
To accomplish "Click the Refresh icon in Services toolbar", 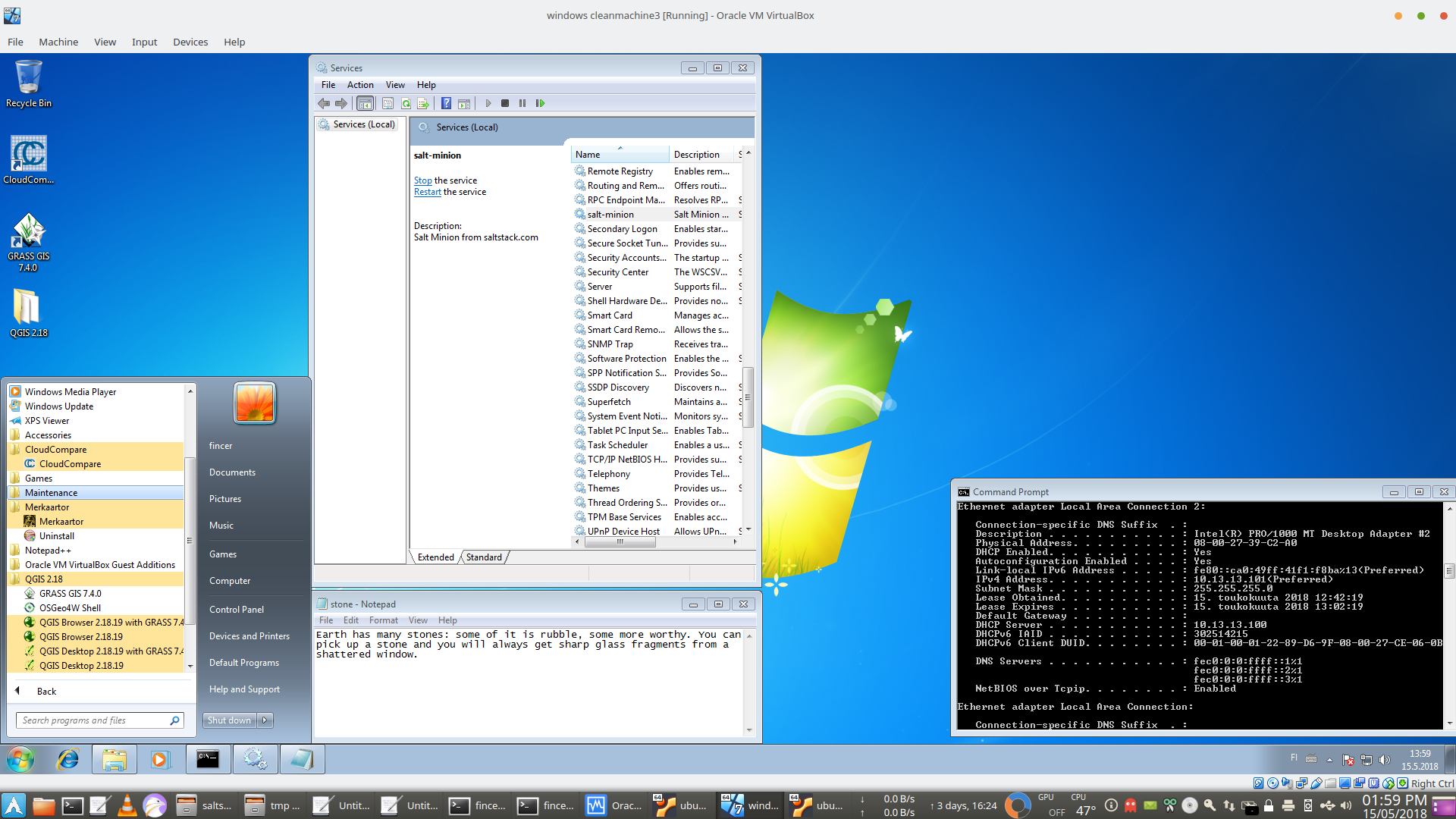I will tap(406, 103).
